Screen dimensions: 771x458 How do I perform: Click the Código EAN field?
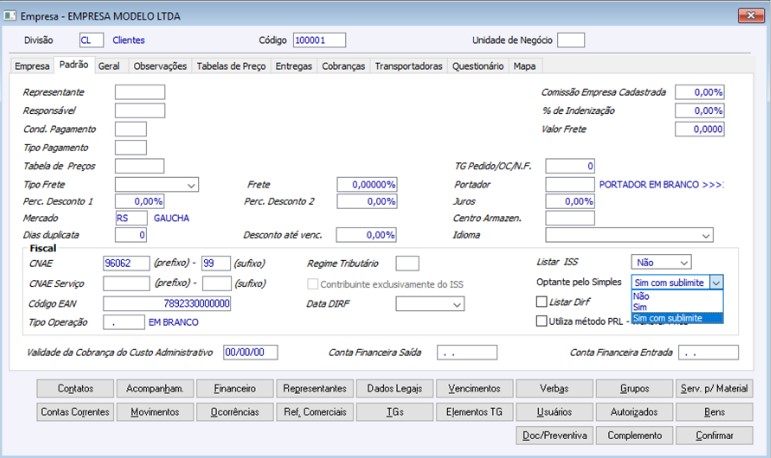pyautogui.click(x=167, y=304)
